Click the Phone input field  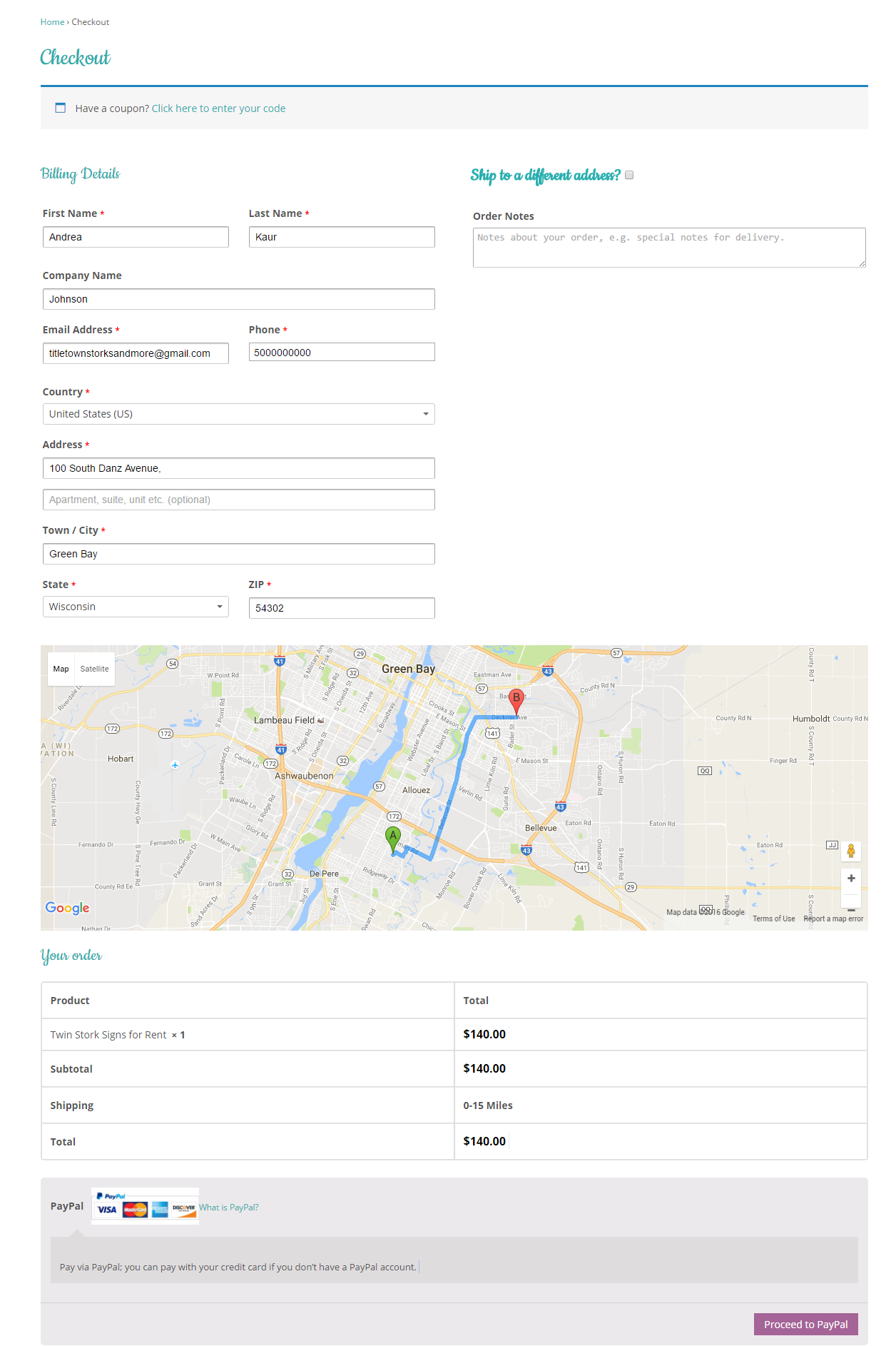coord(342,352)
